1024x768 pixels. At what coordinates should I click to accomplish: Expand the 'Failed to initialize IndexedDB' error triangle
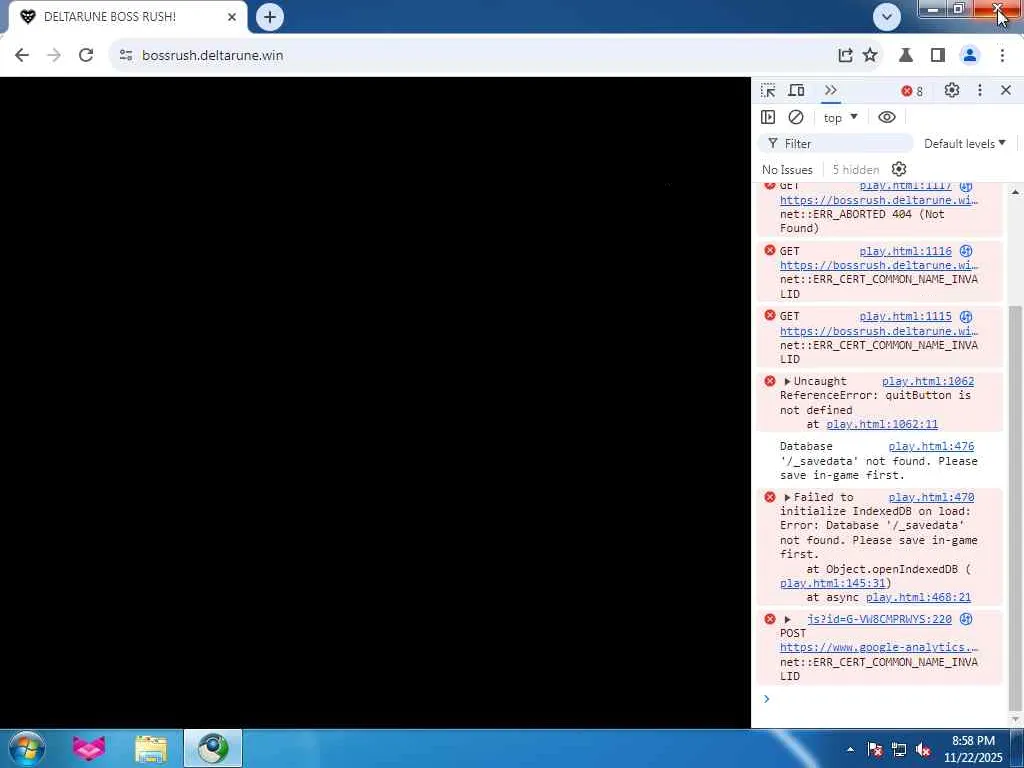pos(787,498)
